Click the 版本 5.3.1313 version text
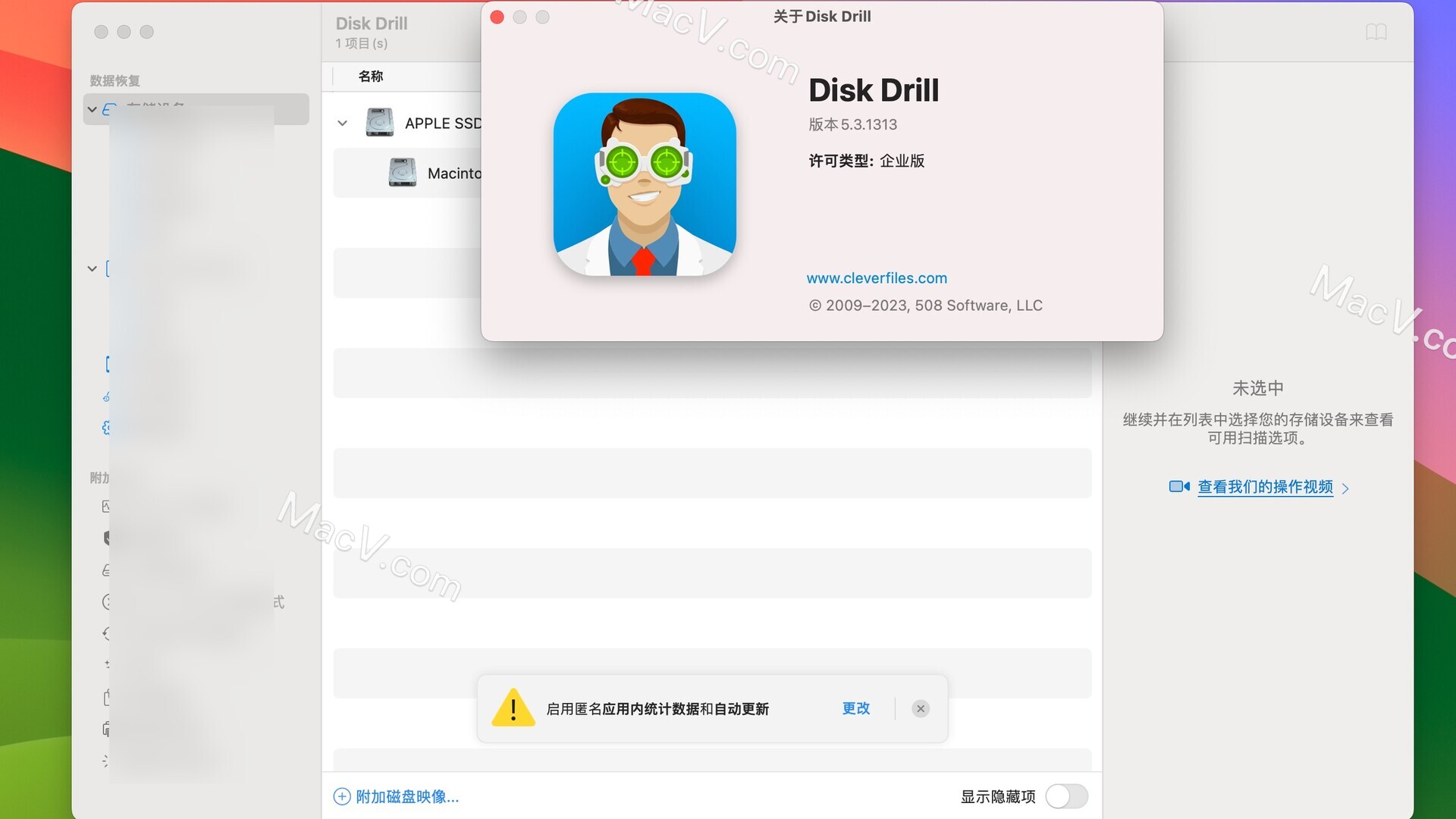 click(852, 124)
